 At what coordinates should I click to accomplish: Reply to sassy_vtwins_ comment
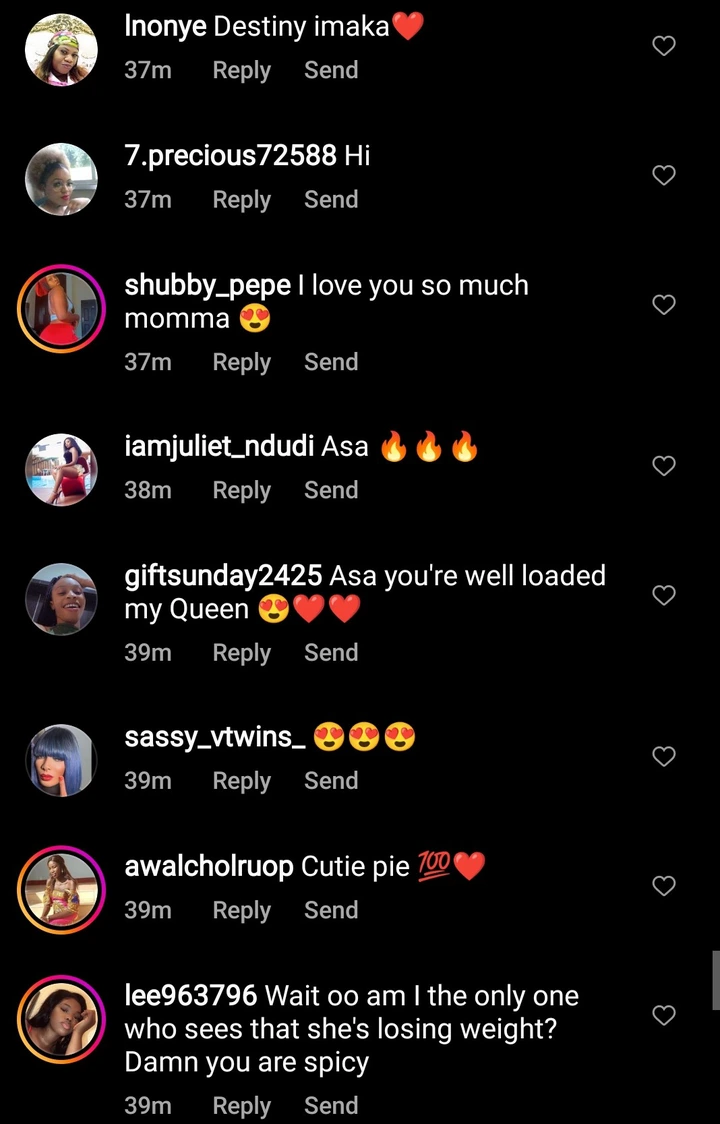pyautogui.click(x=242, y=781)
